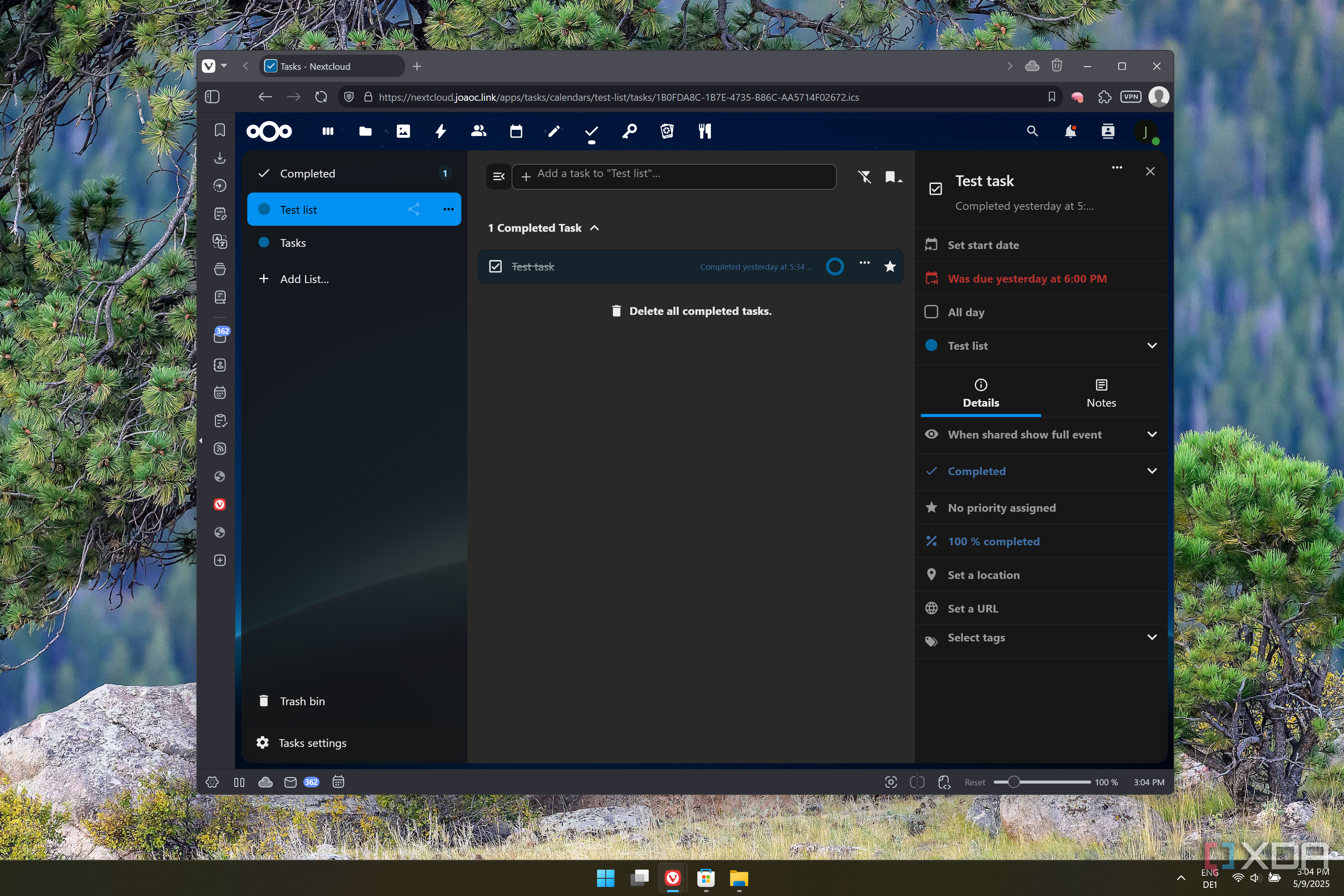Select the Completed collection in sidebar
The height and width of the screenshot is (896, 1344).
(x=354, y=173)
